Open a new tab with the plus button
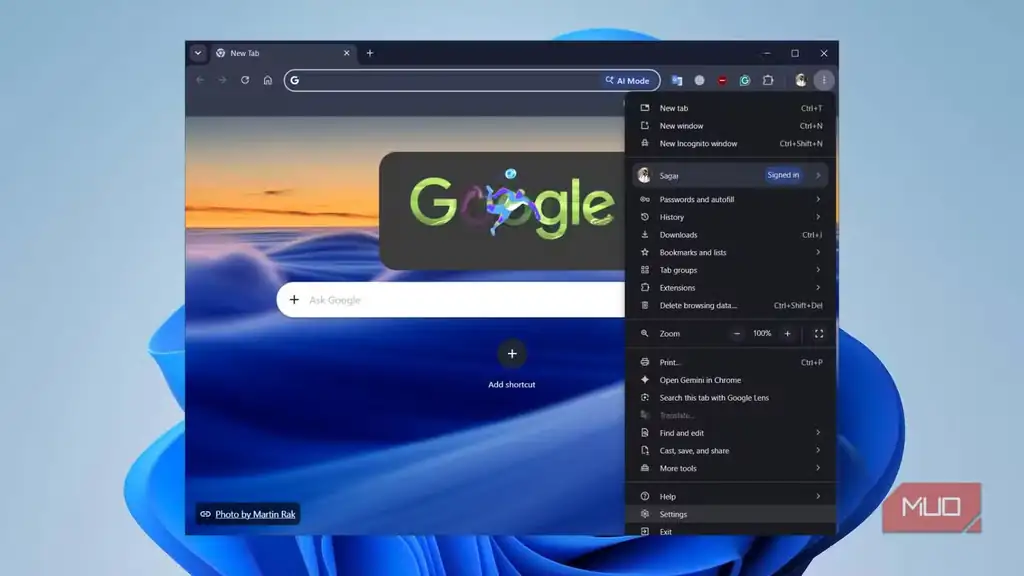The image size is (1024, 576). [370, 53]
